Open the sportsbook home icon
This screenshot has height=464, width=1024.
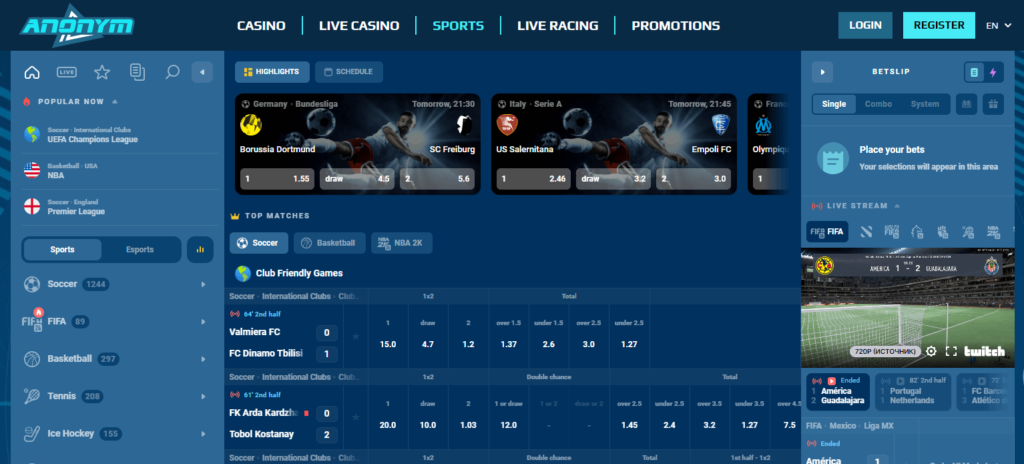point(32,73)
